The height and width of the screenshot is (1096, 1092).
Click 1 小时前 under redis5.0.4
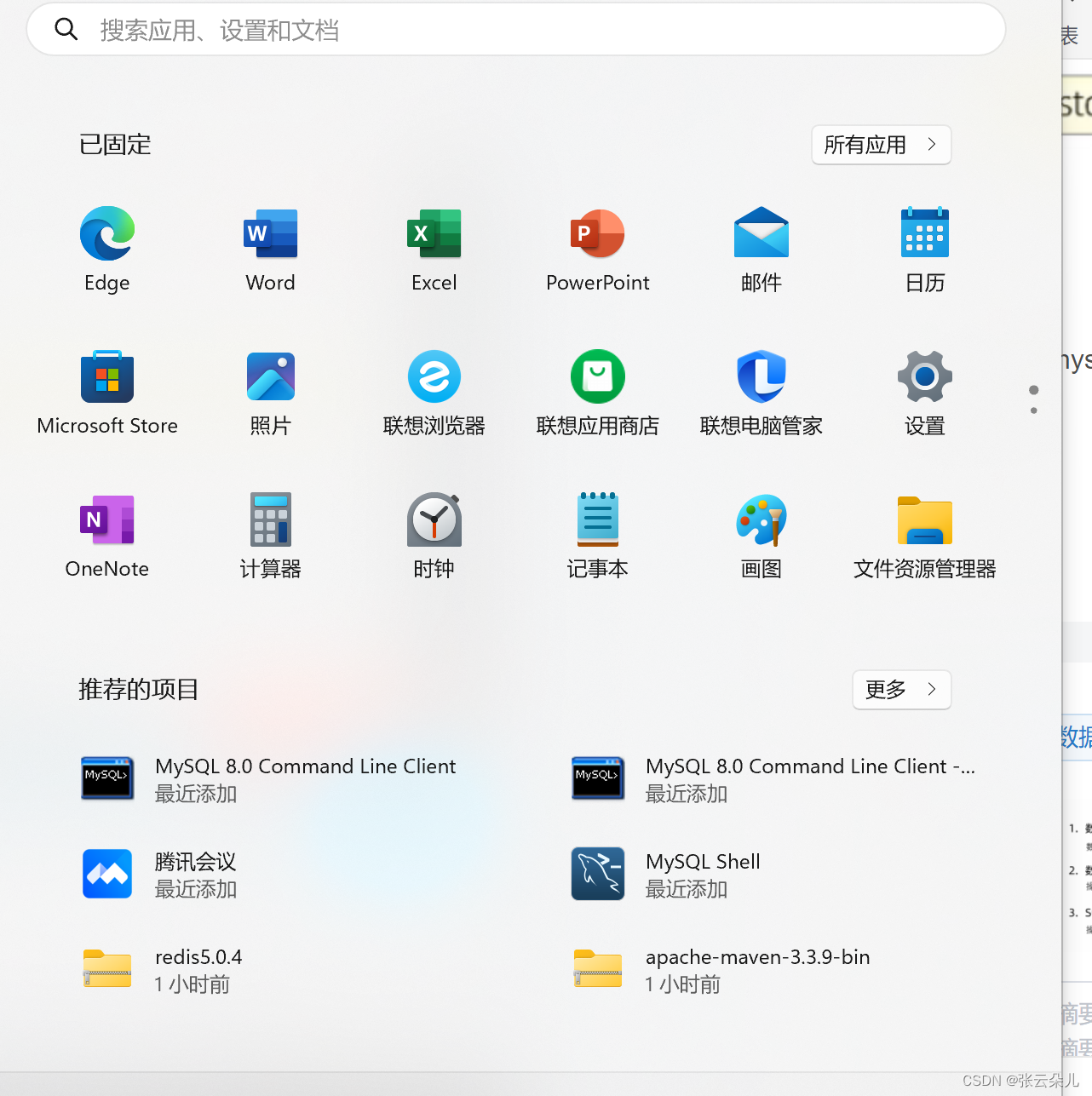[x=193, y=984]
